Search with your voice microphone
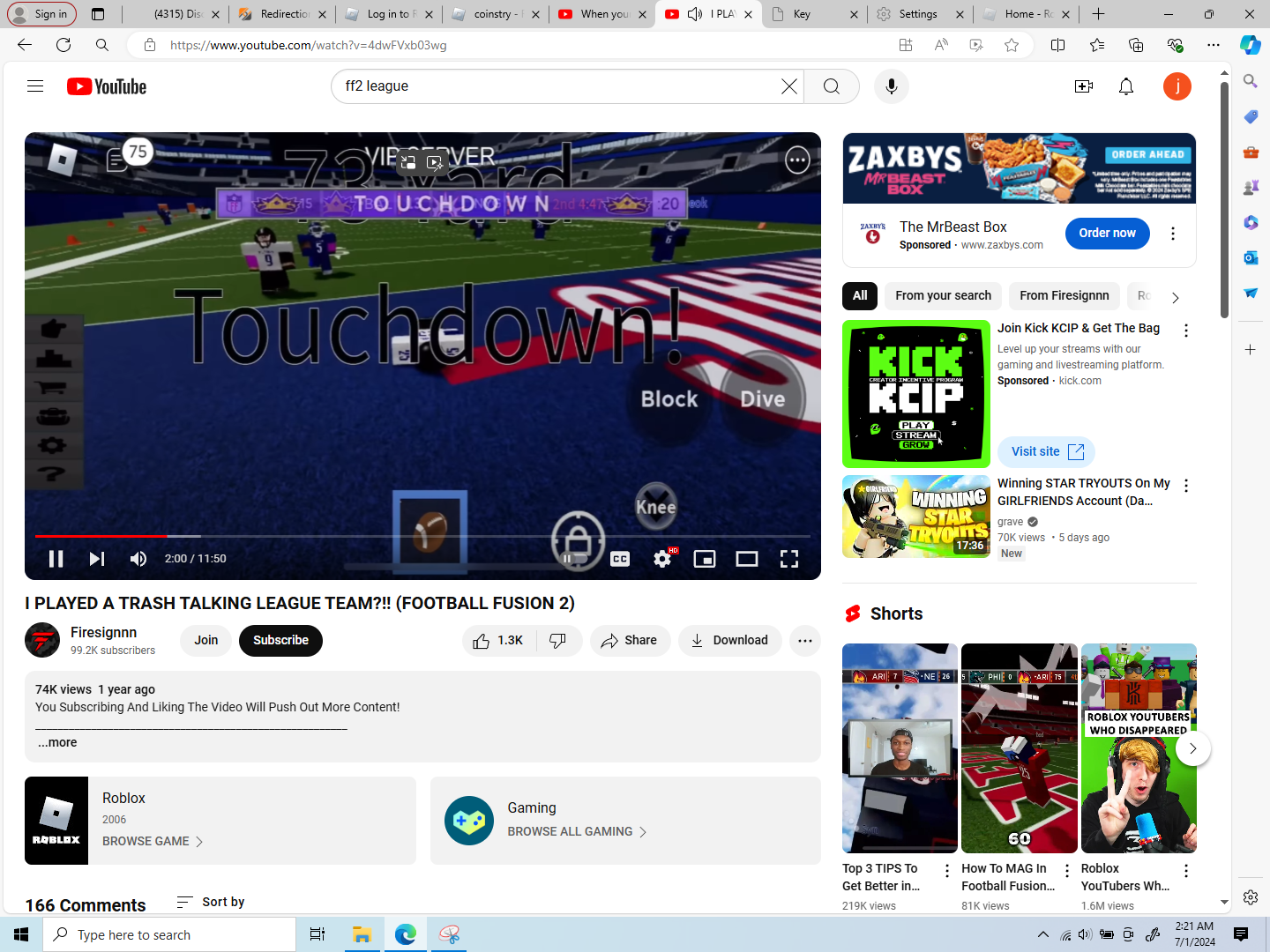 click(x=892, y=86)
